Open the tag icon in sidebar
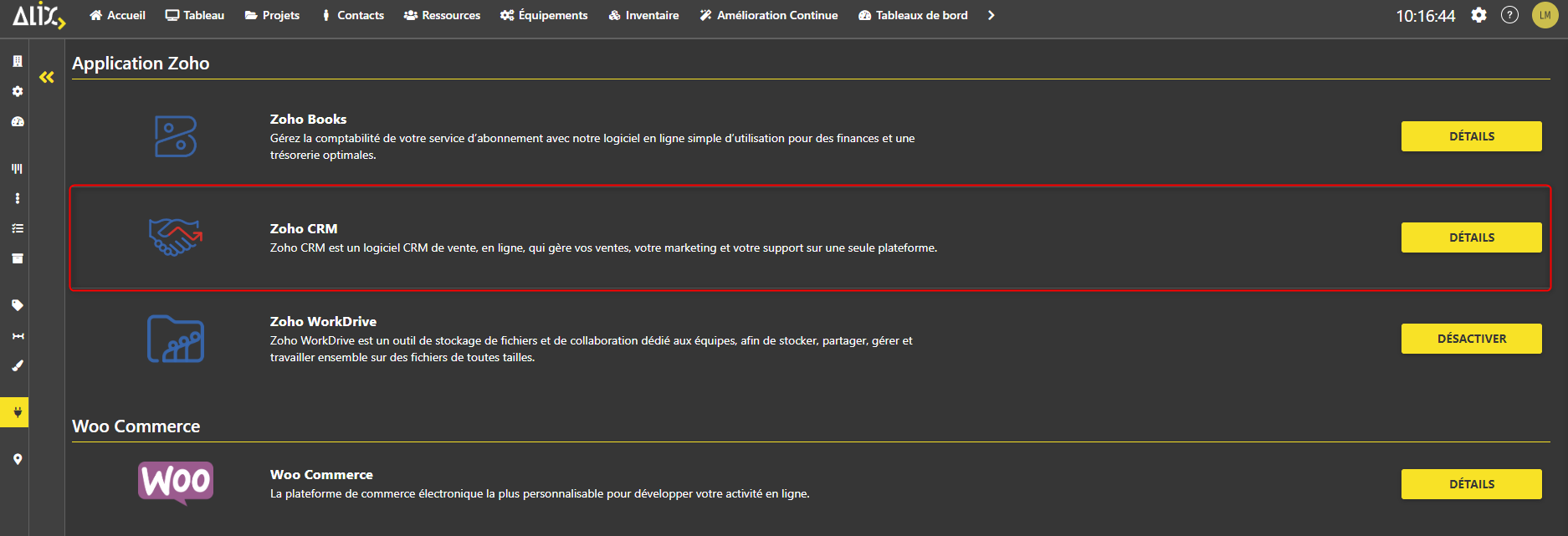Image resolution: width=1568 pixels, height=536 pixels. pyautogui.click(x=17, y=305)
